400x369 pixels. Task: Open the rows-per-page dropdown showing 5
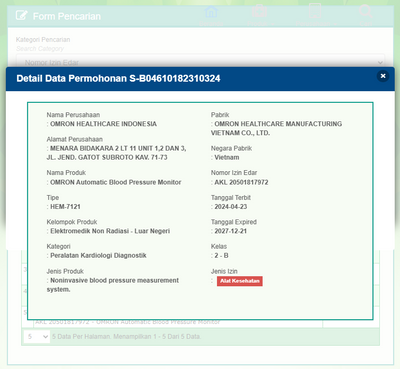(x=36, y=337)
